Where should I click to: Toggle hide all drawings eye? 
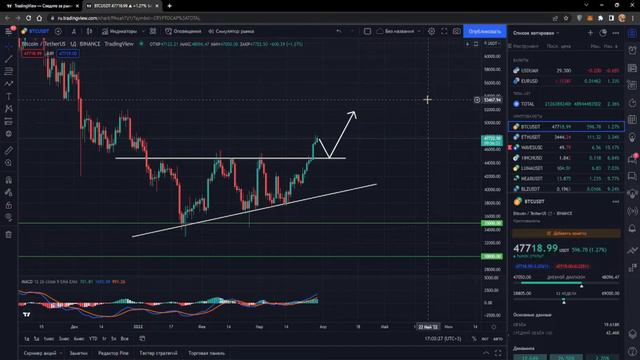click(x=9, y=218)
